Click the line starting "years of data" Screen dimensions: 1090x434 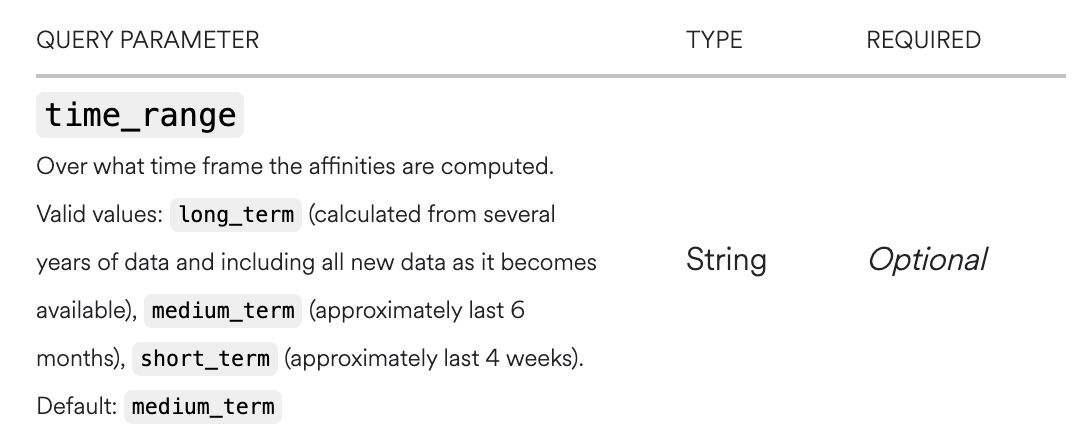coord(316,262)
